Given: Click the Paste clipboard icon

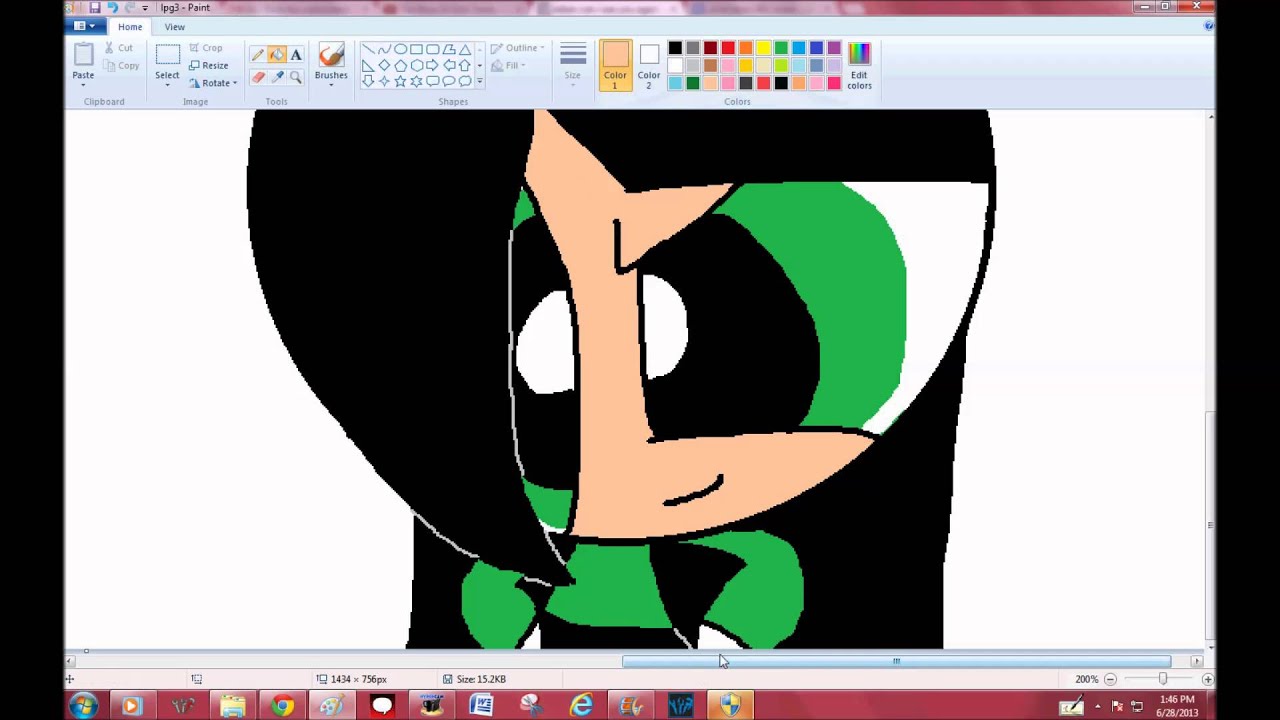Looking at the screenshot, I should click(83, 55).
